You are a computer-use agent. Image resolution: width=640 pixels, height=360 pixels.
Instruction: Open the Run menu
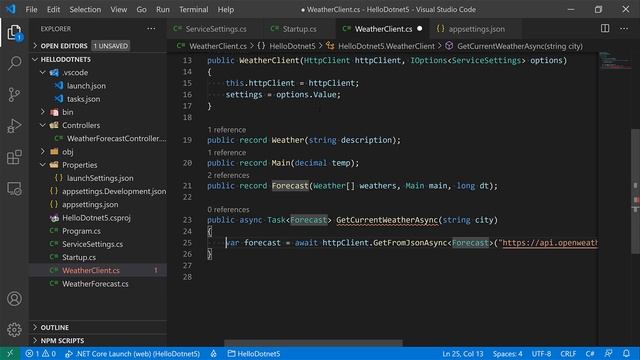162,9
